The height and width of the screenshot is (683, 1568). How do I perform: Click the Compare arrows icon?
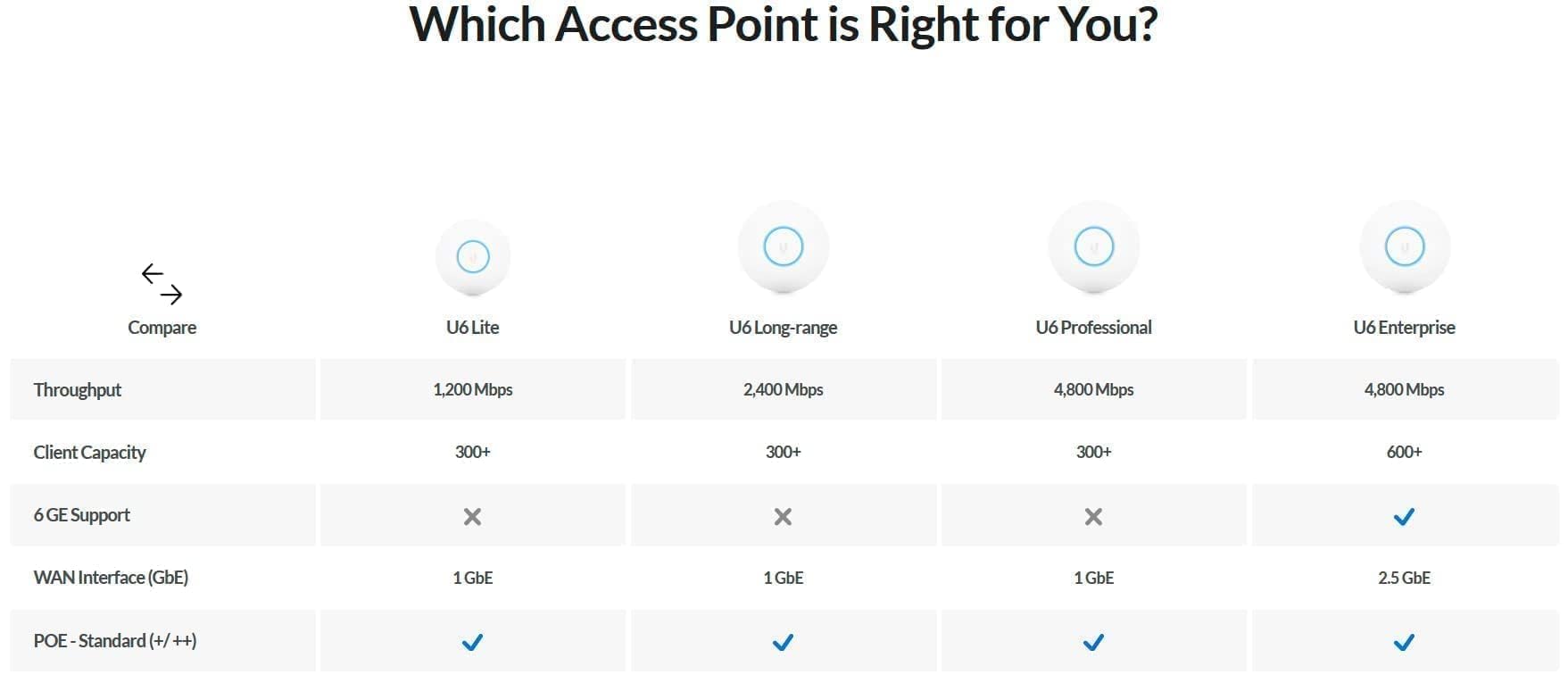coord(162,284)
